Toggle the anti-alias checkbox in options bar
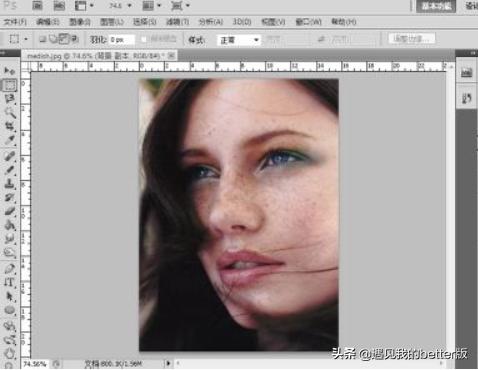Viewport: 478px width, 370px height. click(x=144, y=39)
